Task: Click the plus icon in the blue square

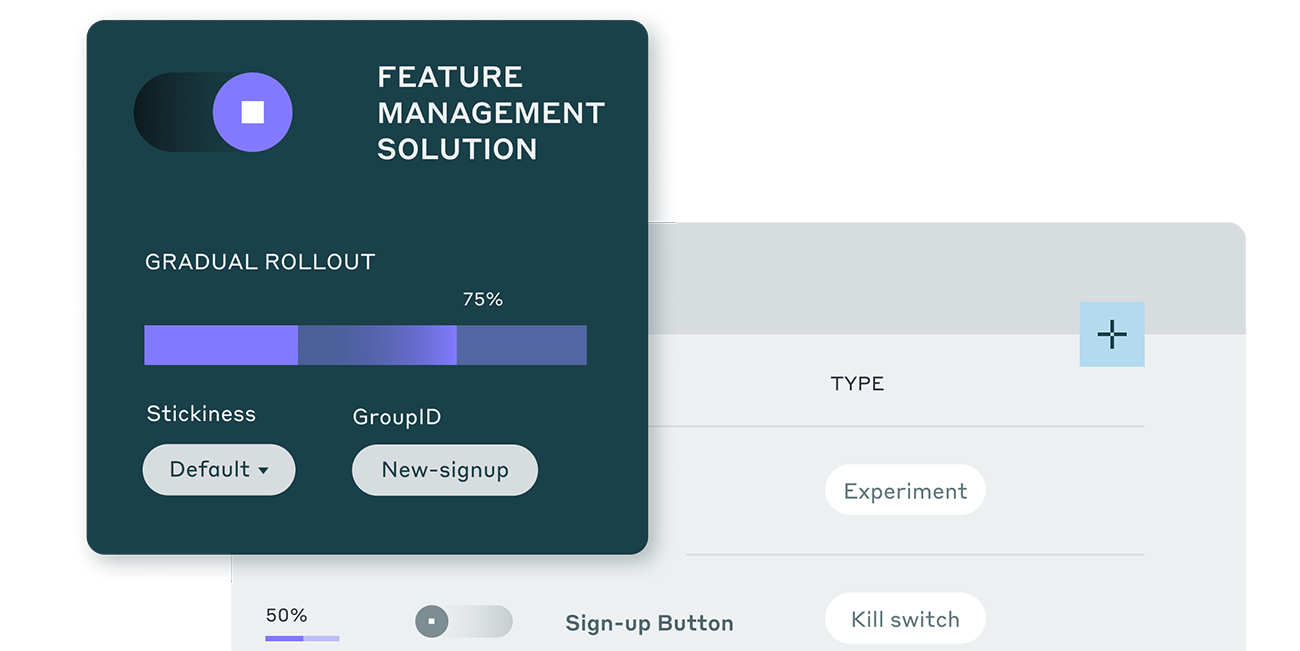Action: tap(1112, 334)
